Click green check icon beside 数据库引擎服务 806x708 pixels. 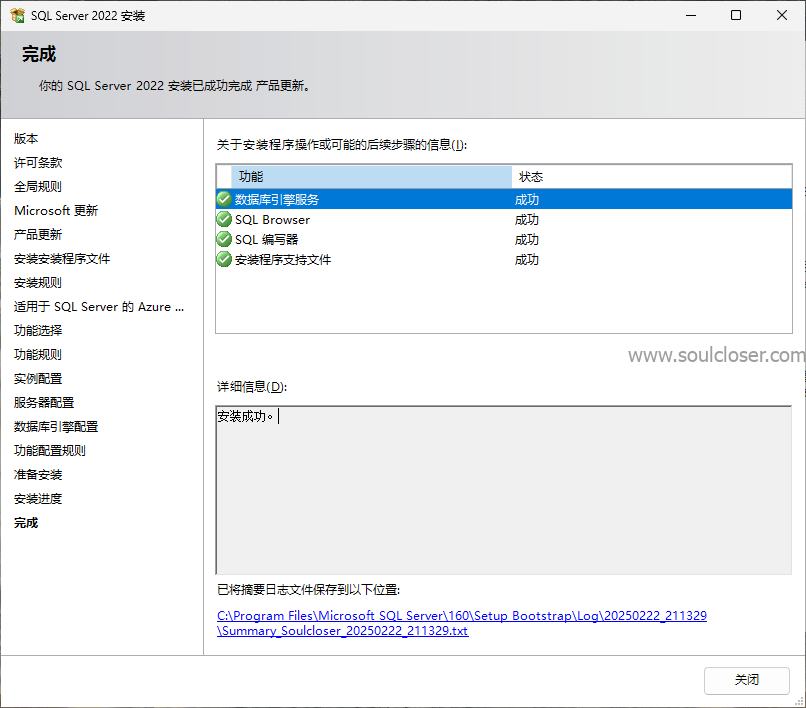click(x=224, y=199)
